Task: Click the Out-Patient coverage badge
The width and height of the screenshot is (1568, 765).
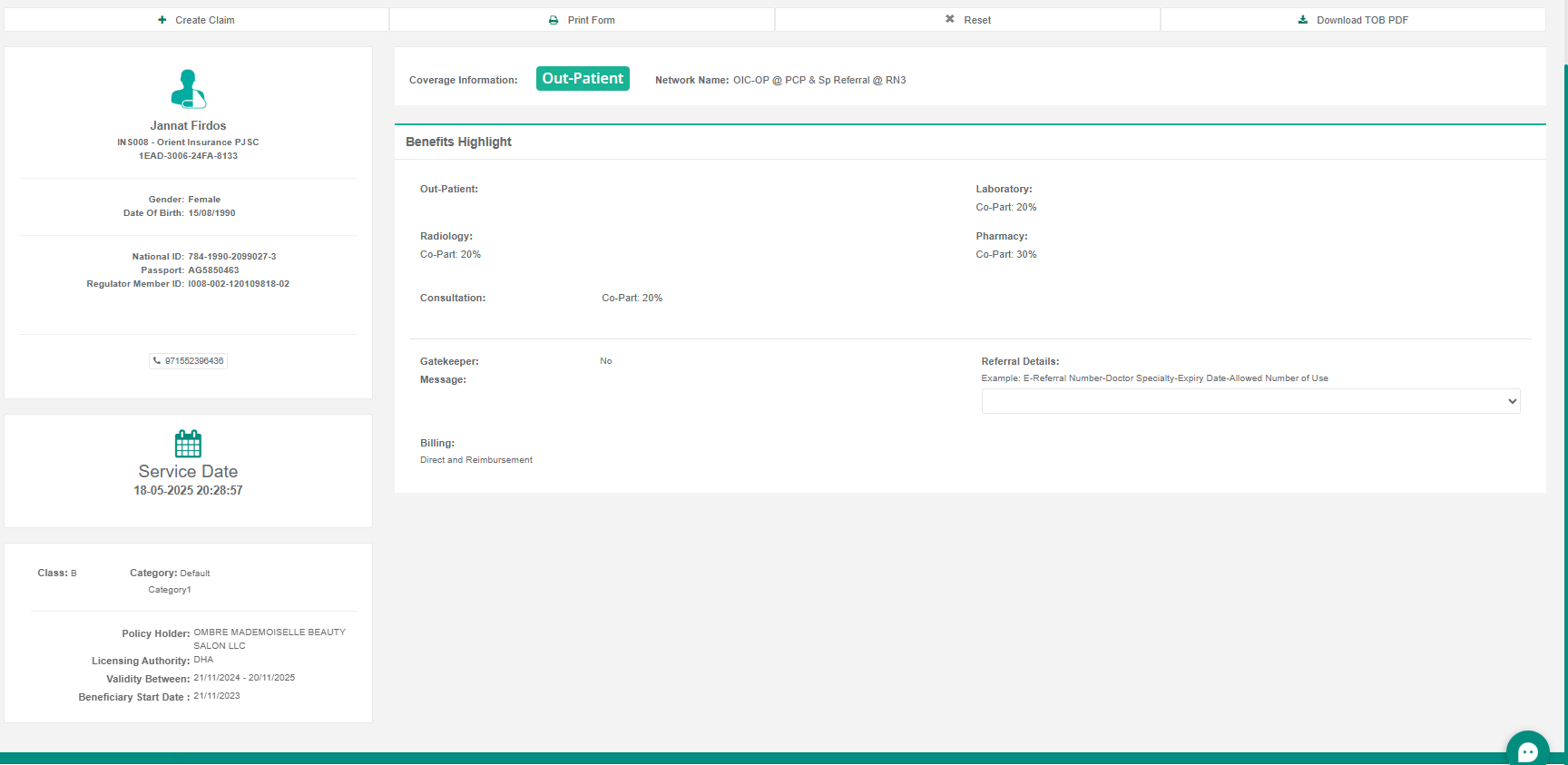Action: click(x=583, y=79)
